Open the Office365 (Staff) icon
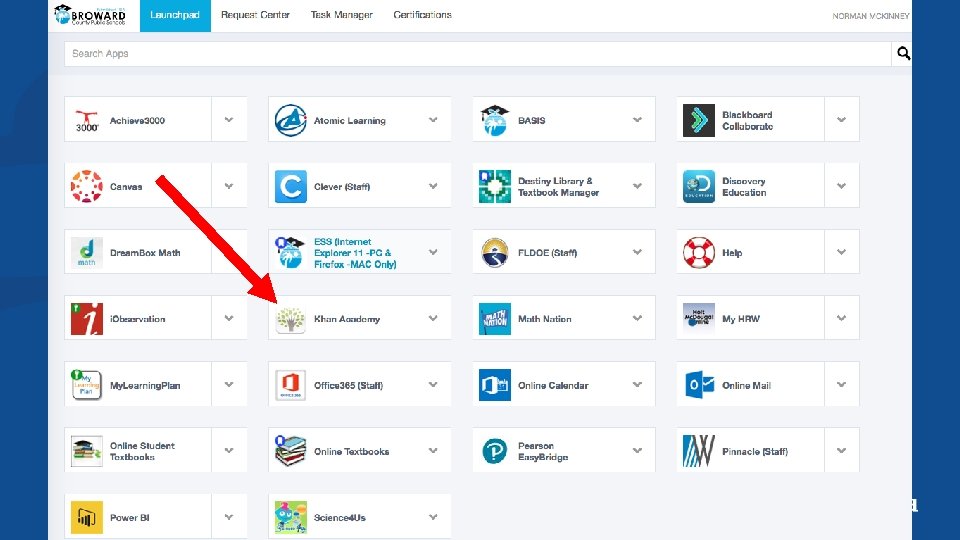 point(290,385)
